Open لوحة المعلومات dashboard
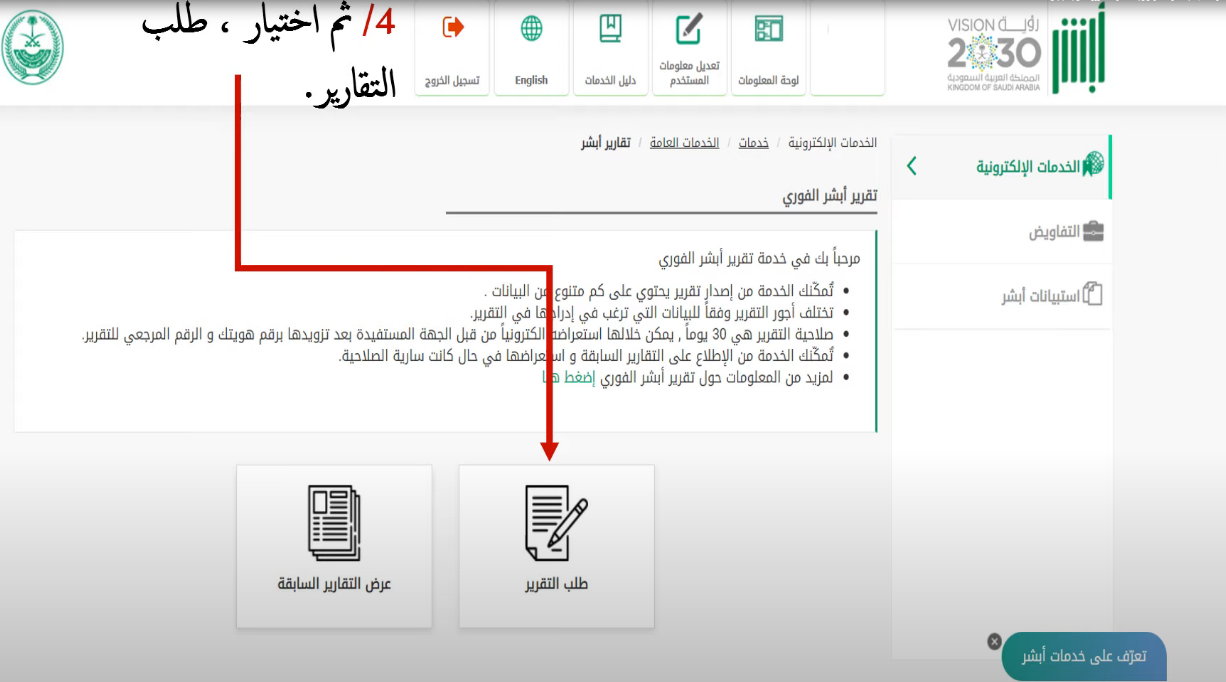1226x682 pixels. tap(768, 48)
